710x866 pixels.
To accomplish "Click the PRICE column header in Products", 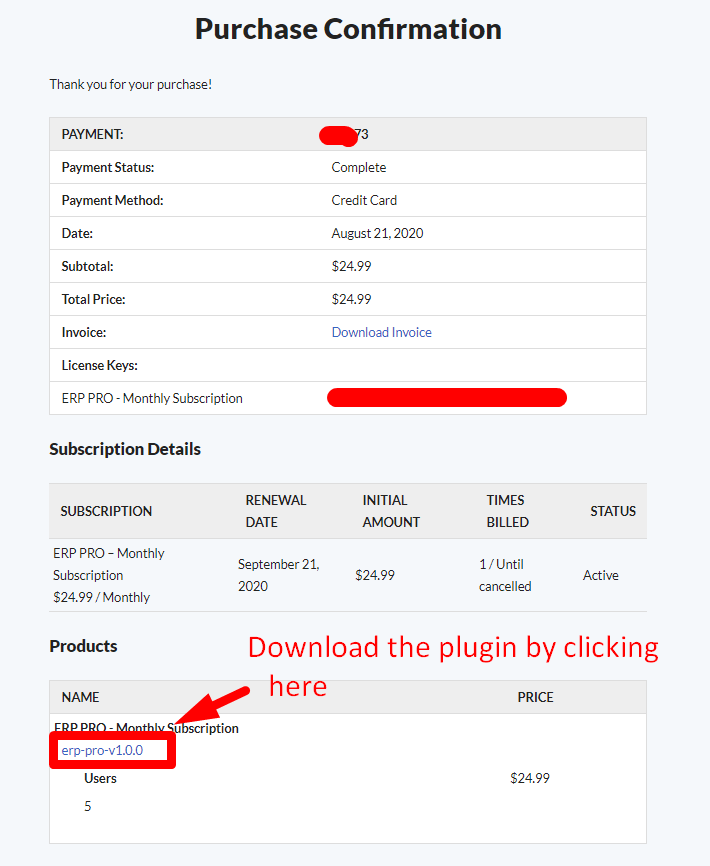I will (535, 697).
